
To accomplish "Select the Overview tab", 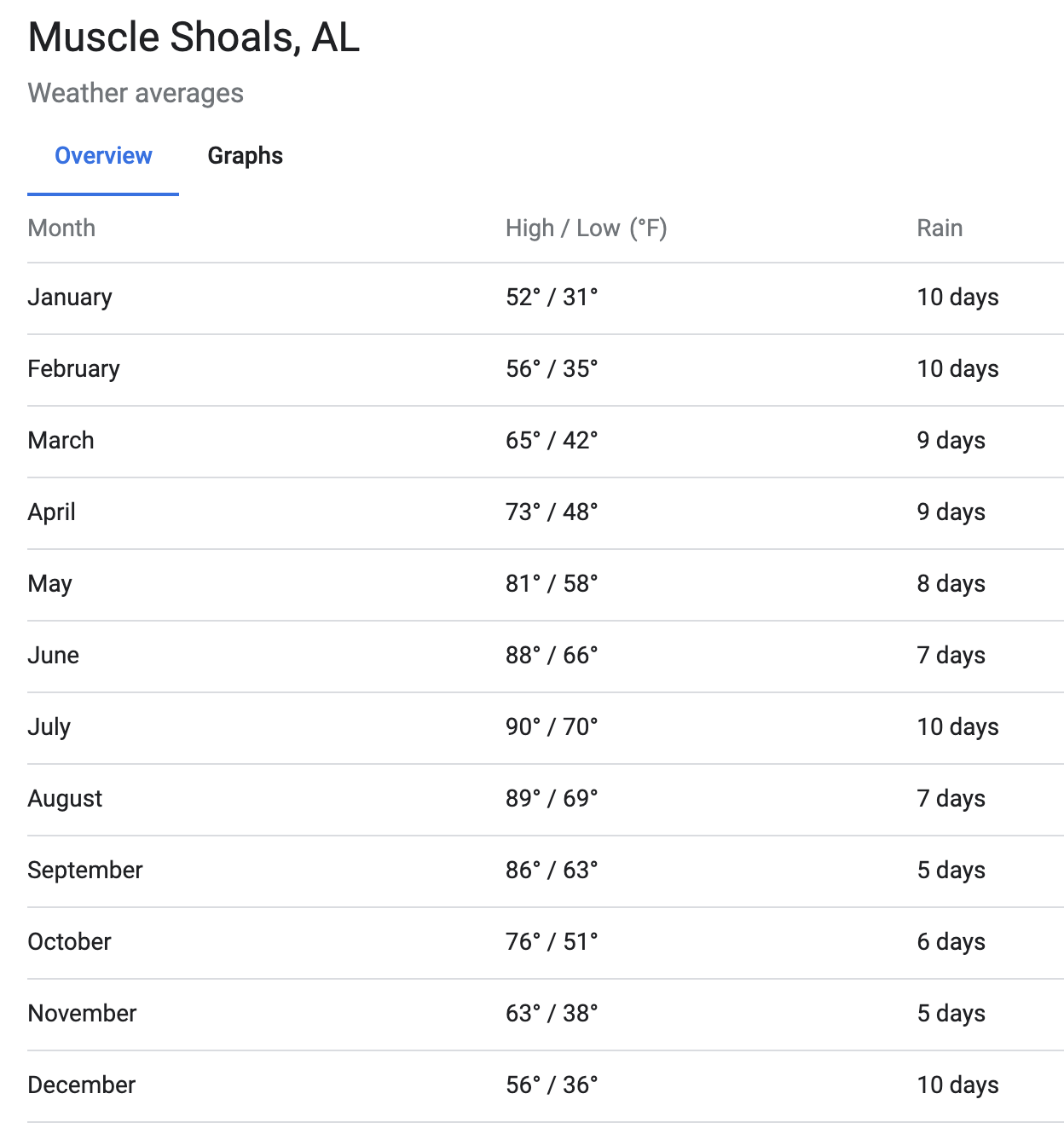I will [103, 156].
